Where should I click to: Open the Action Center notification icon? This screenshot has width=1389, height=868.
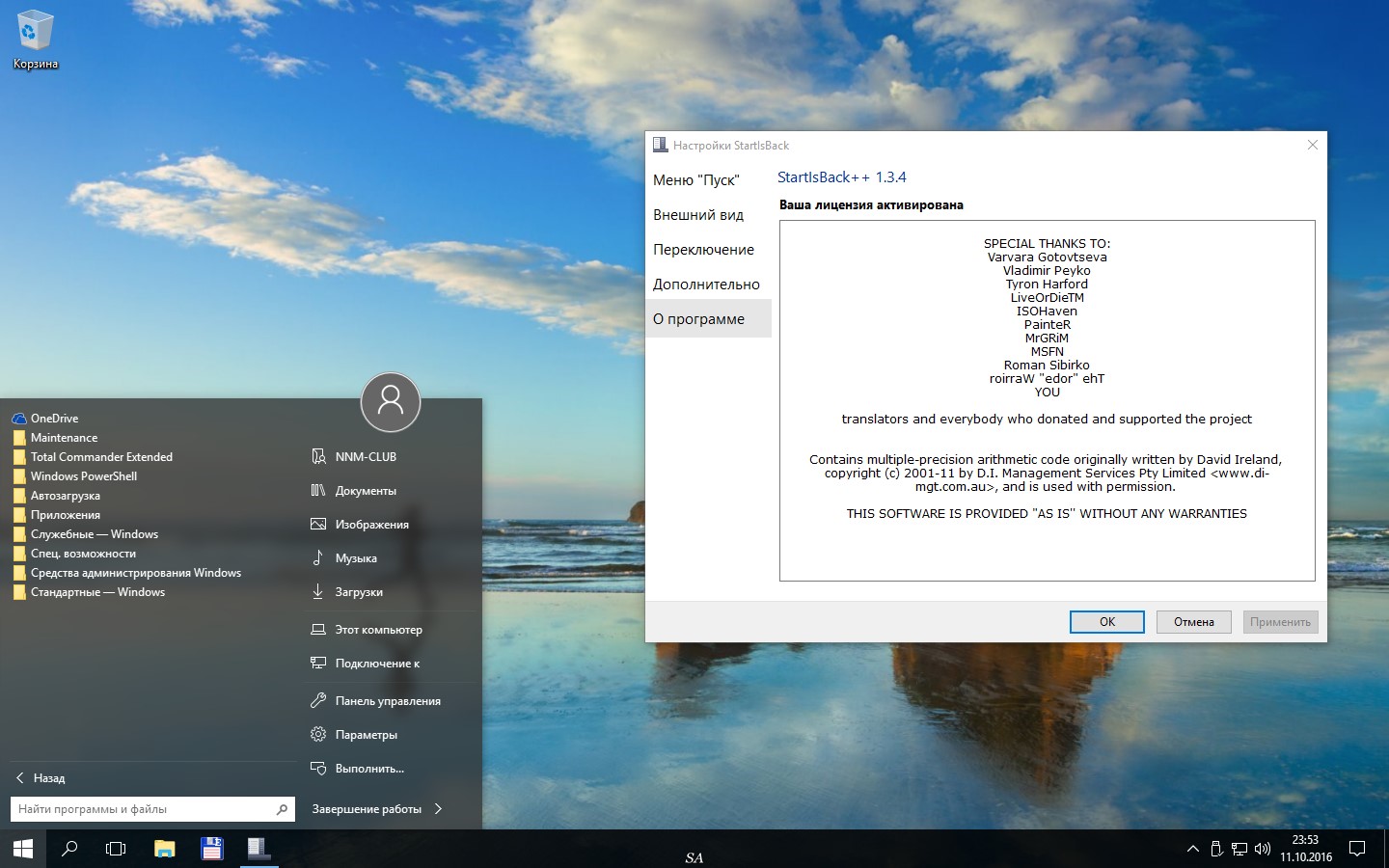1357,849
